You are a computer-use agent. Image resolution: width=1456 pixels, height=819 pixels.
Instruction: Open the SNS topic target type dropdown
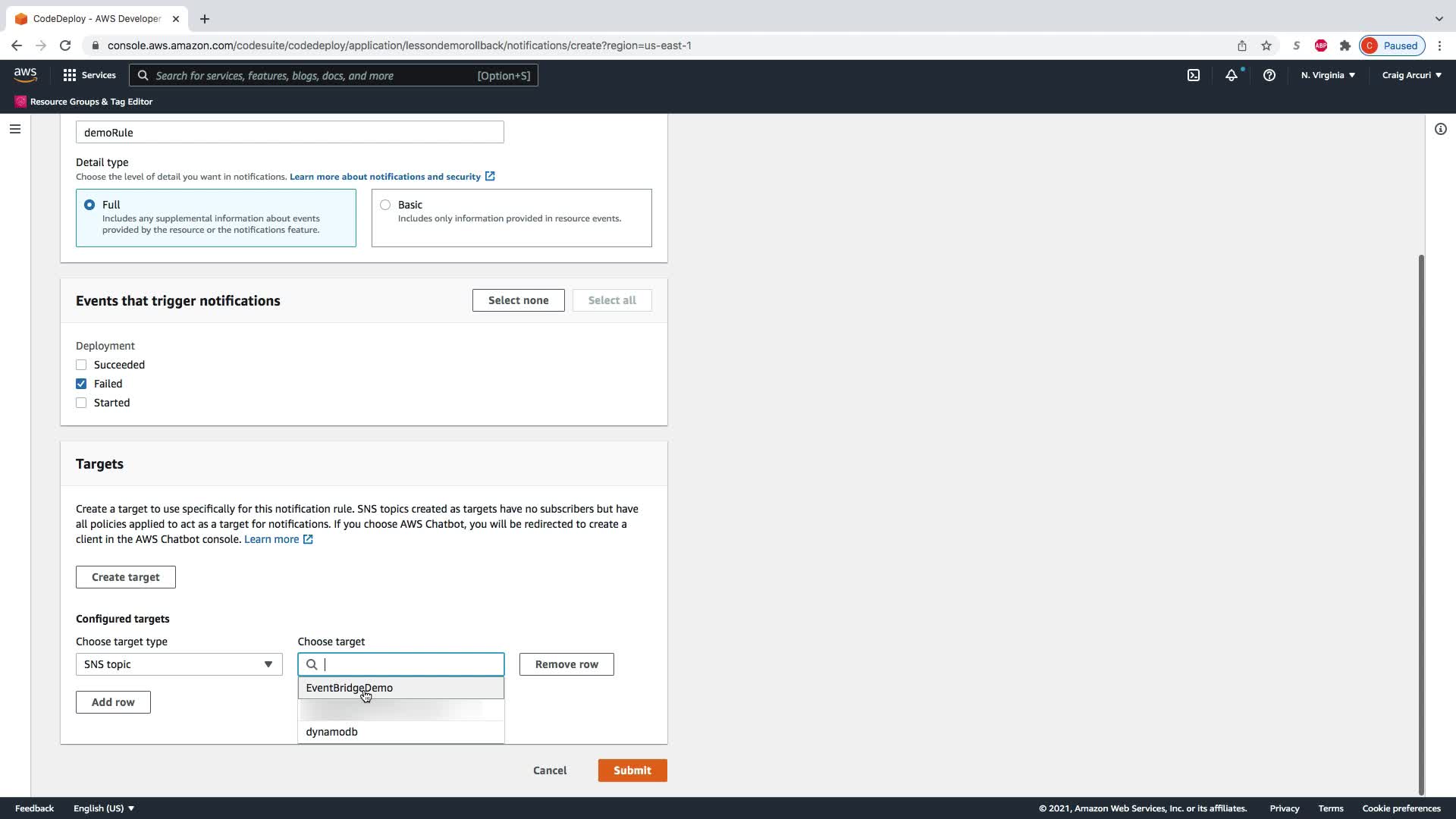click(179, 664)
